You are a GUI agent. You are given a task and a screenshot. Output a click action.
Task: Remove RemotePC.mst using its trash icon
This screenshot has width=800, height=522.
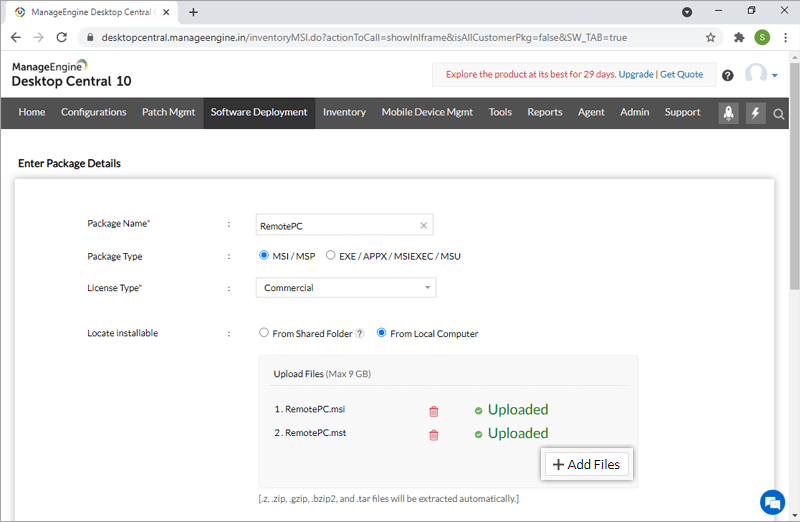point(434,435)
